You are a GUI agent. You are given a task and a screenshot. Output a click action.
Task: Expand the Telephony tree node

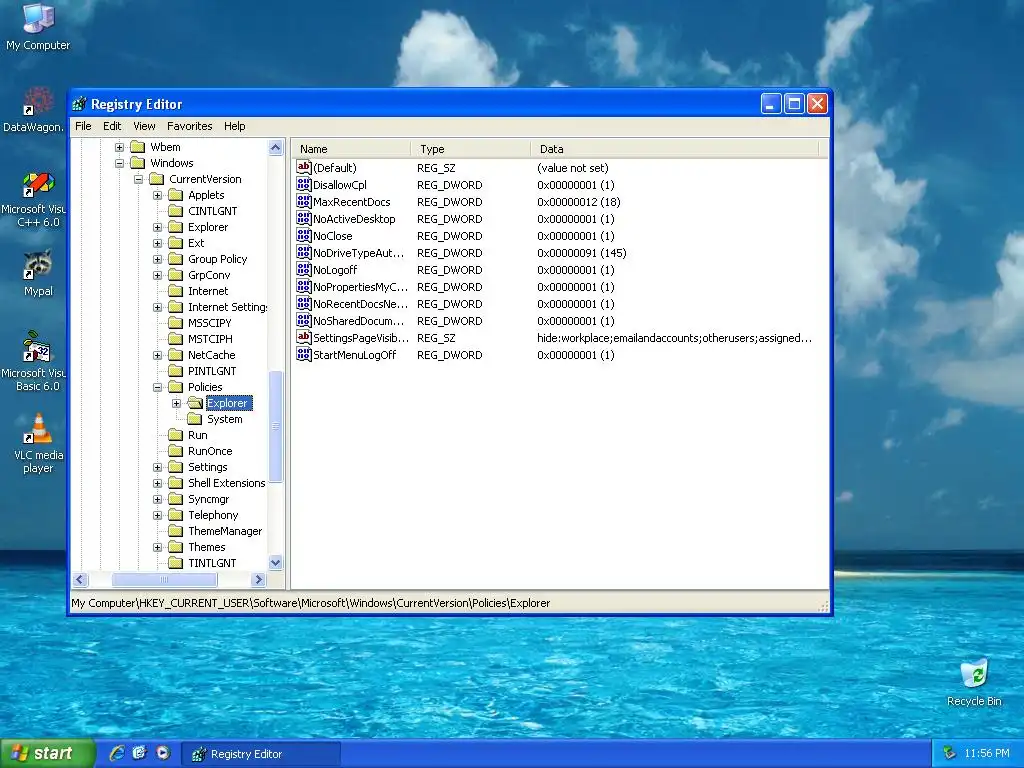[157, 515]
